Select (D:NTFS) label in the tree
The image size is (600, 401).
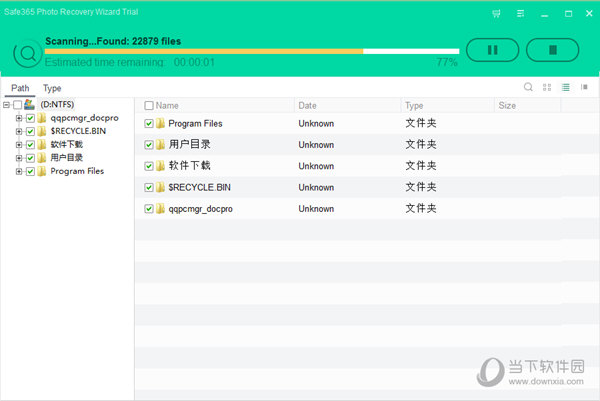57,104
